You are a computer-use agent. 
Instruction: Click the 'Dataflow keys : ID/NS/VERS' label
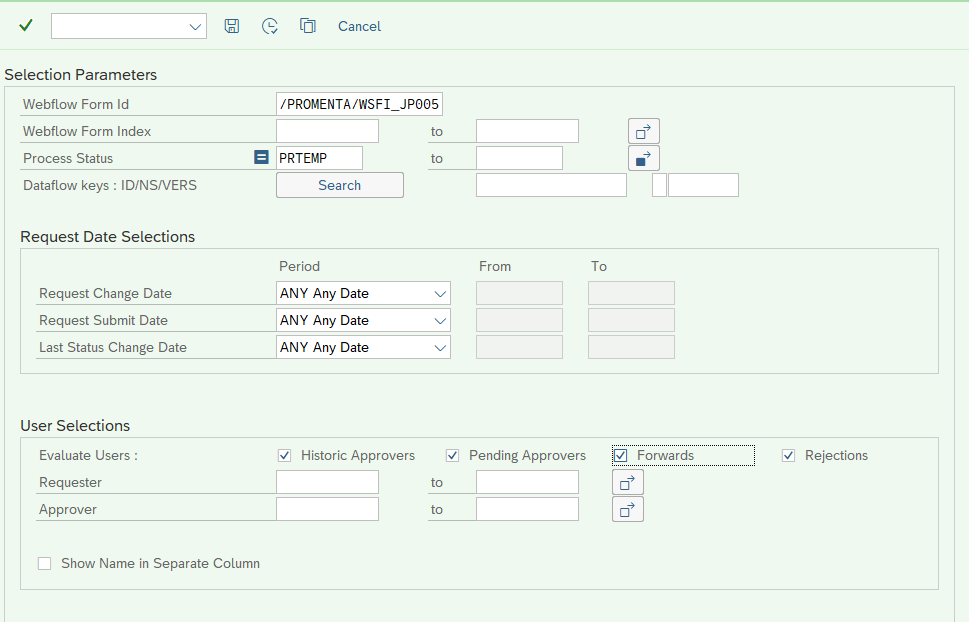tap(110, 185)
